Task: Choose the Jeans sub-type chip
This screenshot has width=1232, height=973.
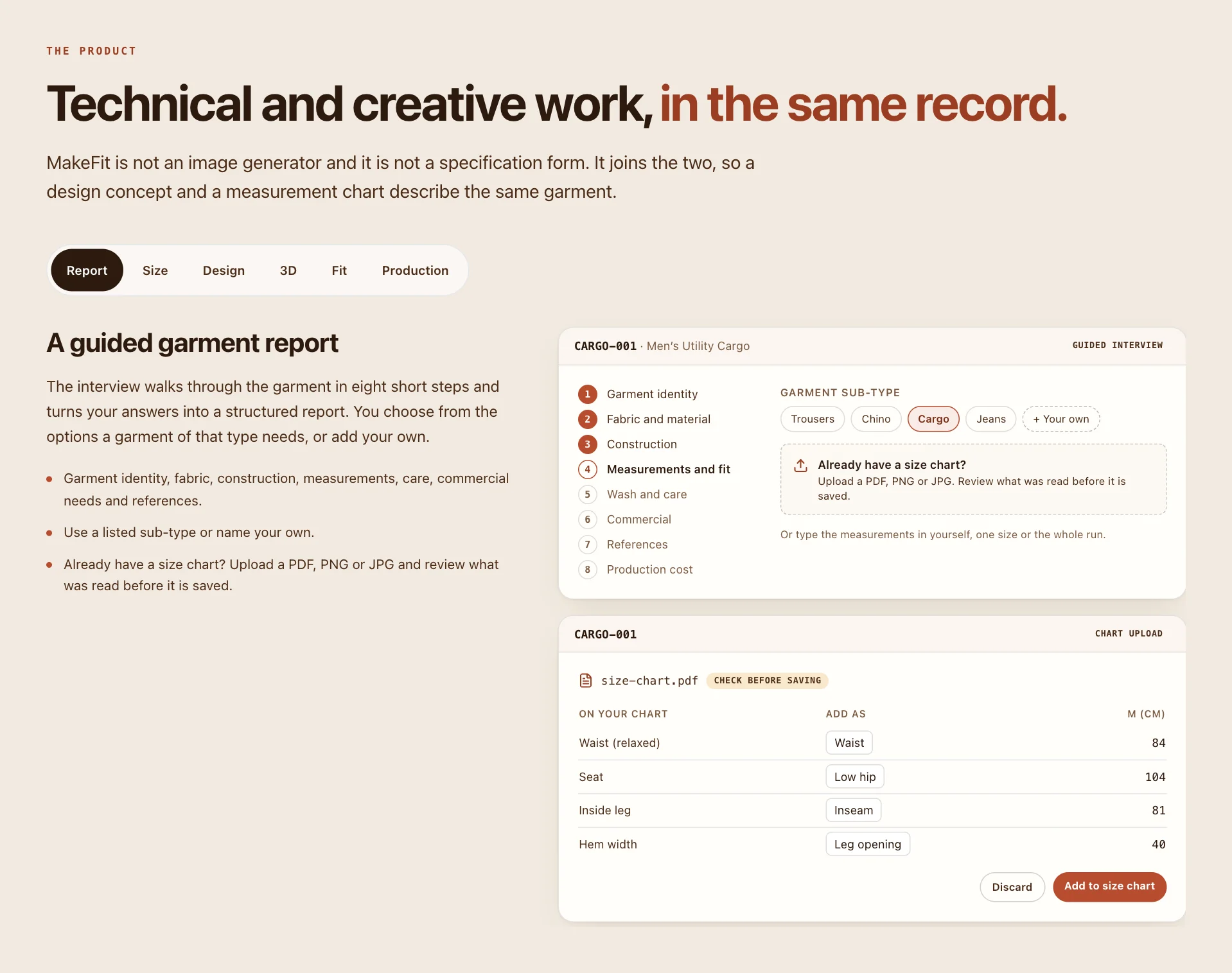Action: (991, 419)
